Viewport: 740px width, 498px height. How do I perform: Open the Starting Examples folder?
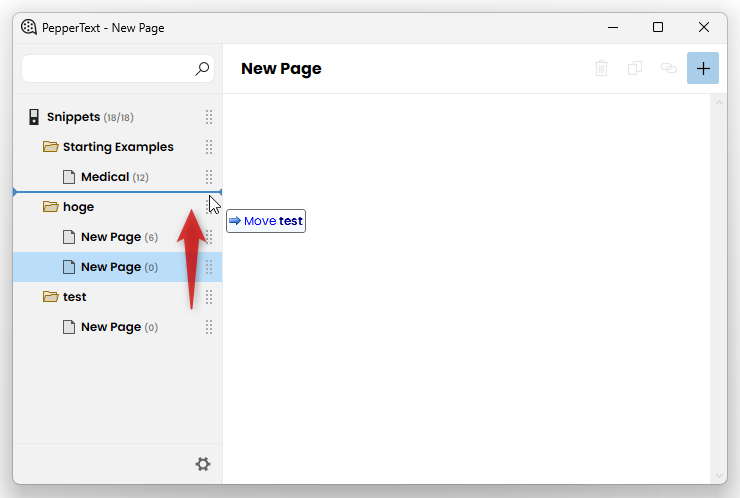[x=118, y=147]
